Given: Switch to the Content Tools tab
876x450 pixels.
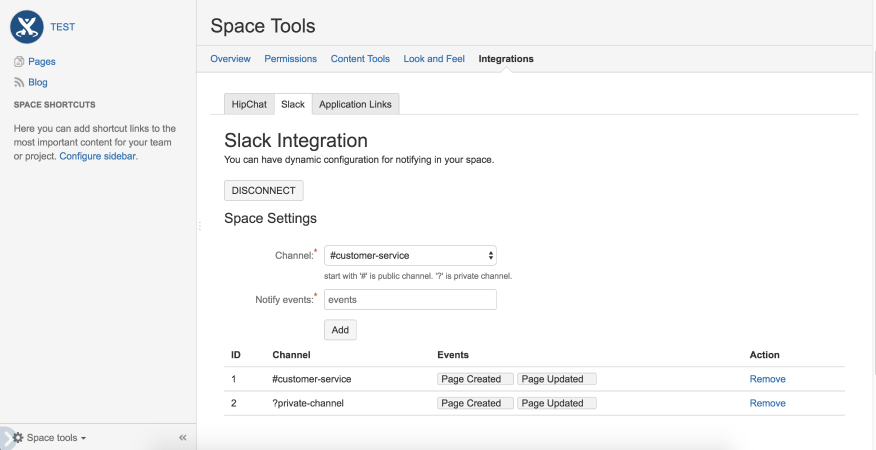Looking at the screenshot, I should point(360,59).
